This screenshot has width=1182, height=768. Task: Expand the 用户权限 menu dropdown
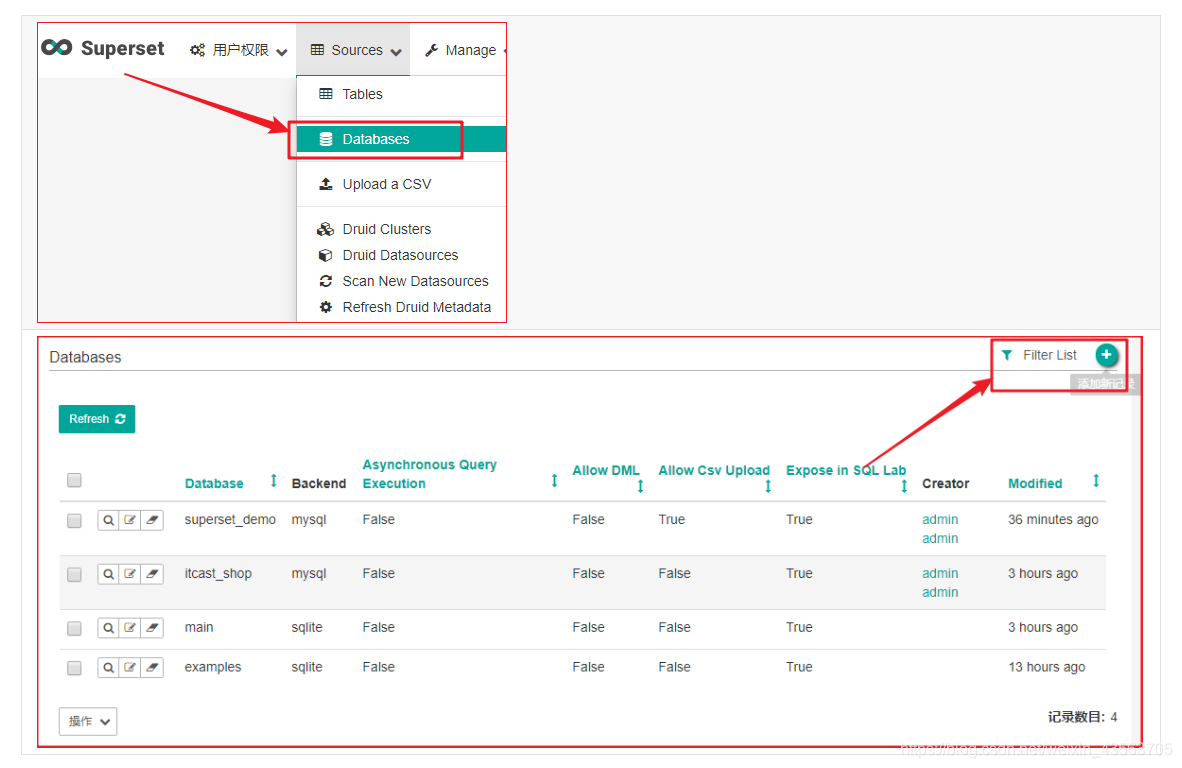239,50
